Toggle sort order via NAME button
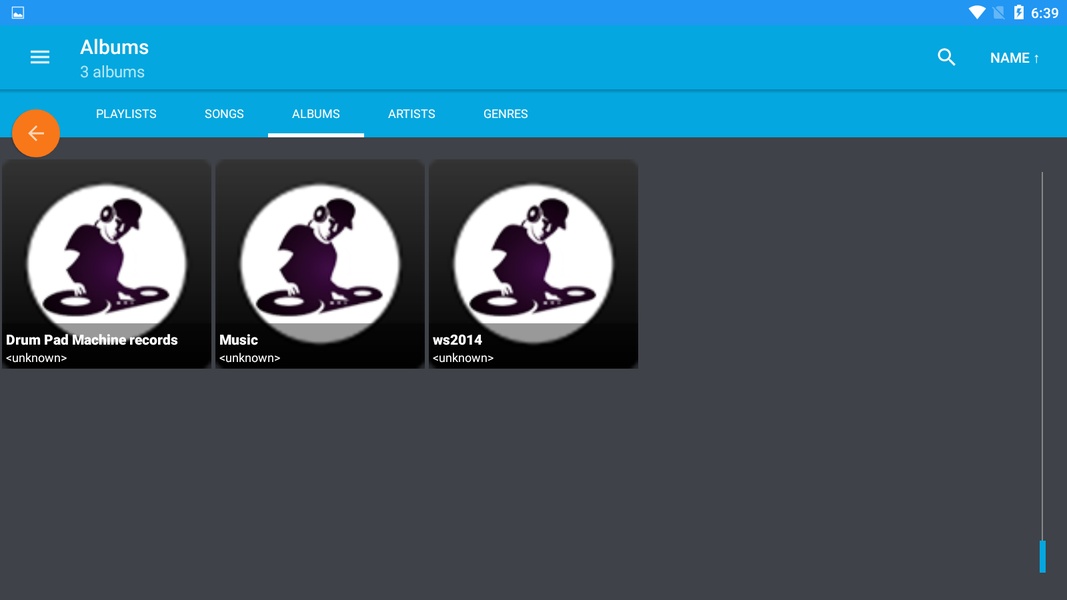The width and height of the screenshot is (1067, 600). (x=1014, y=58)
